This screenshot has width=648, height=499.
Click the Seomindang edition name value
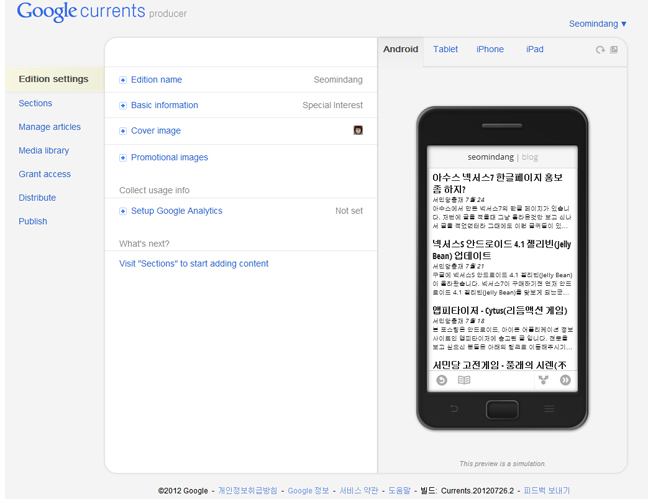(338, 80)
